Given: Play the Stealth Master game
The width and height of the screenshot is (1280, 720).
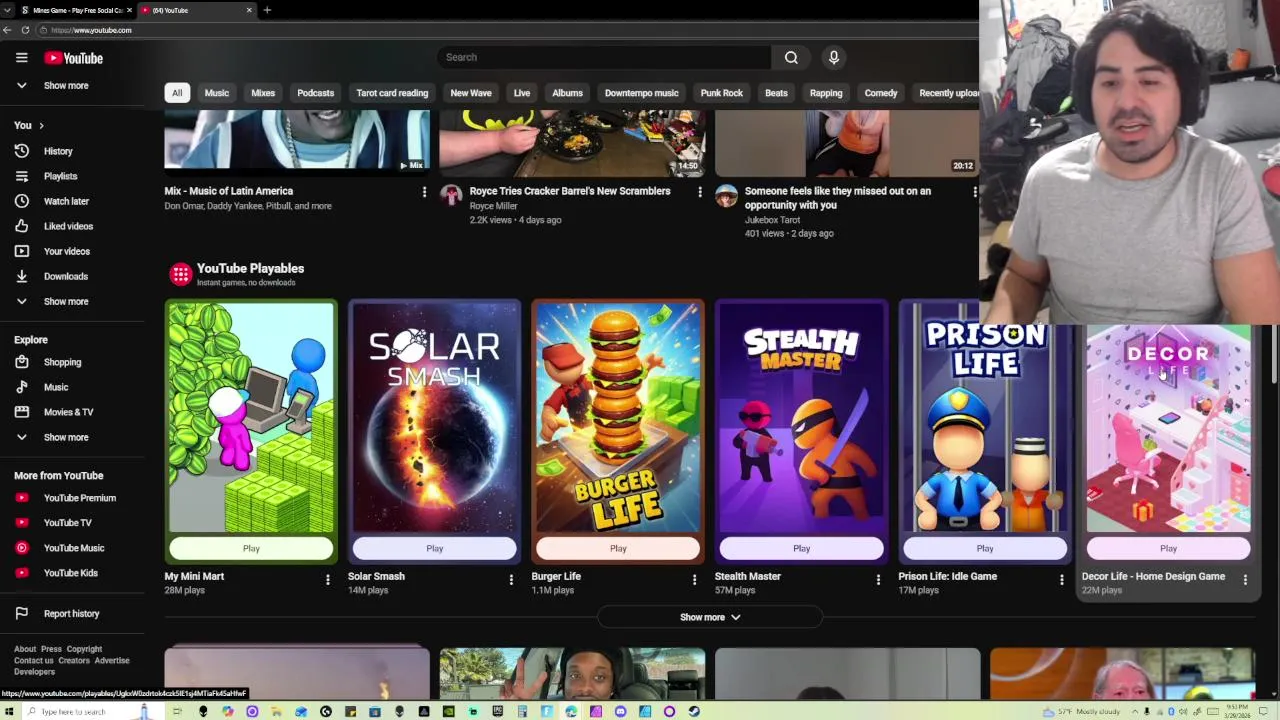Looking at the screenshot, I should tap(802, 548).
